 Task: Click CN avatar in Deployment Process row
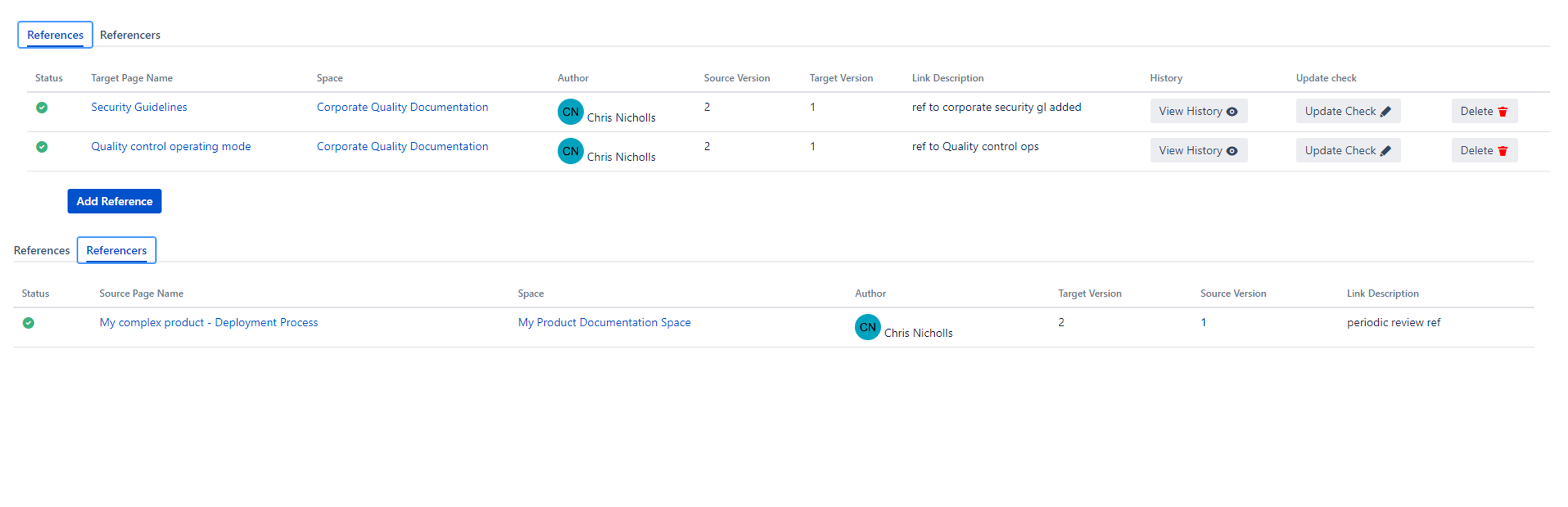click(868, 327)
